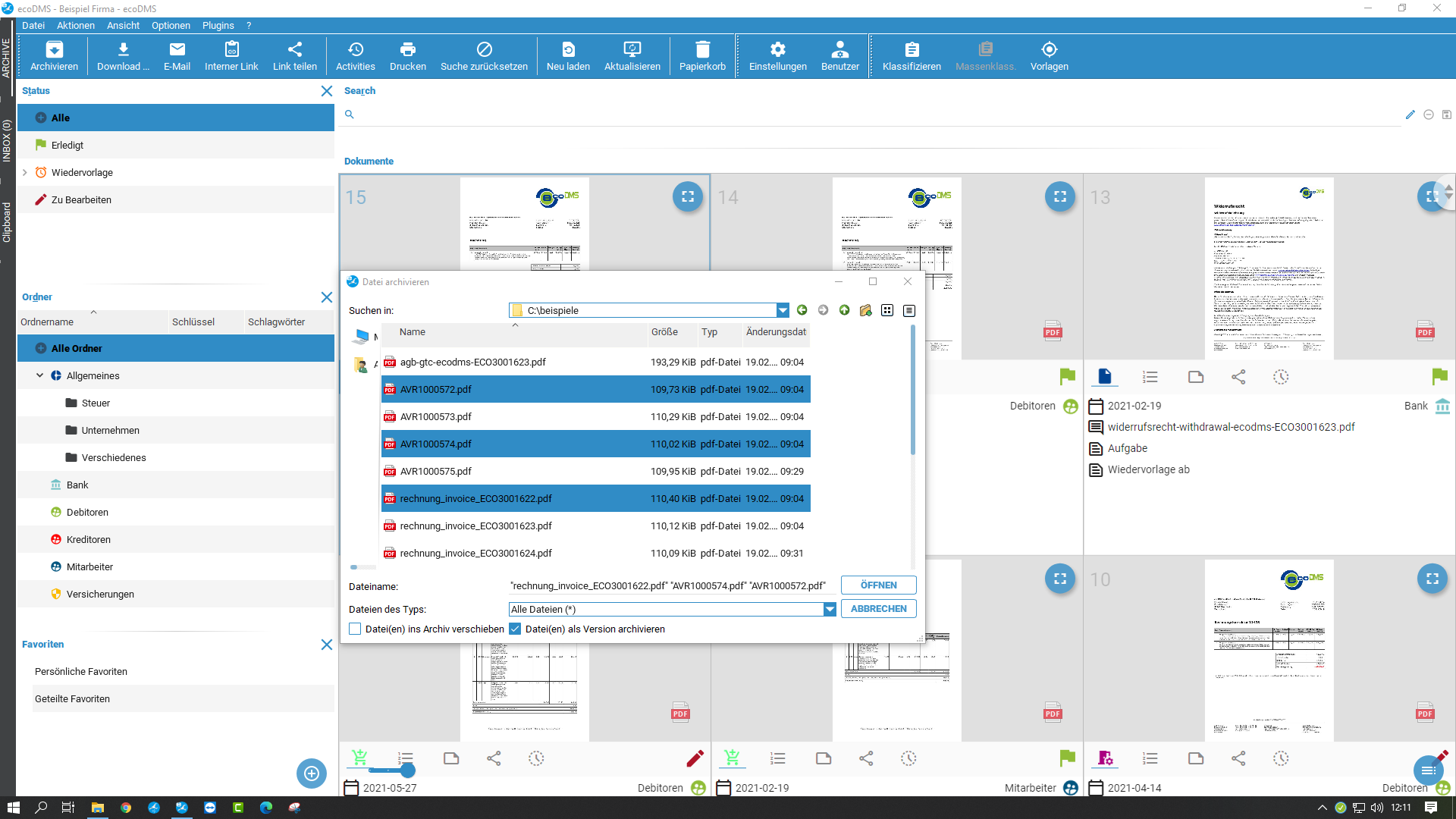The width and height of the screenshot is (1456, 819).
Task: Open the Papierkorb trash
Action: point(702,56)
